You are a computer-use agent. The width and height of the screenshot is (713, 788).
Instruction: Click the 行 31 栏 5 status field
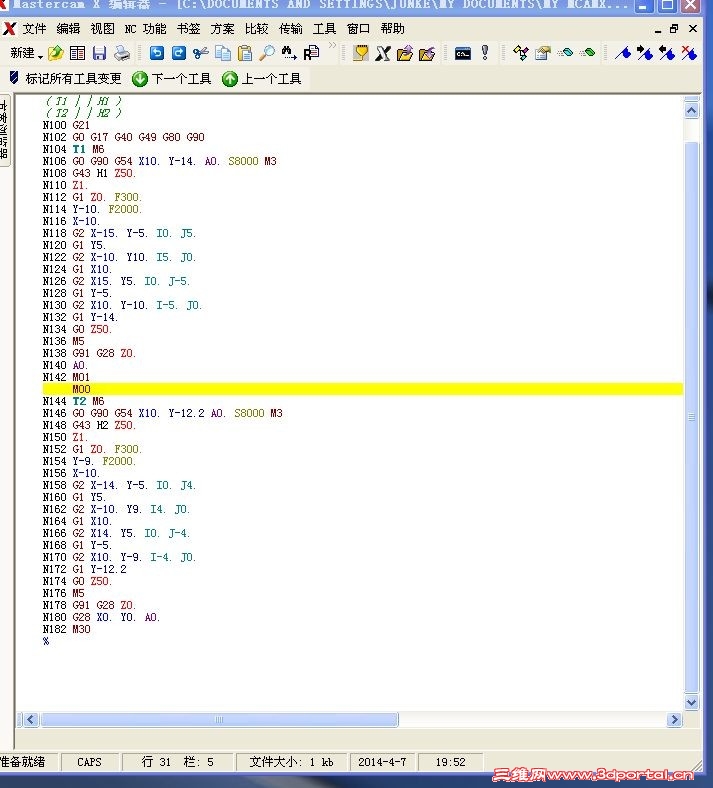[x=177, y=762]
